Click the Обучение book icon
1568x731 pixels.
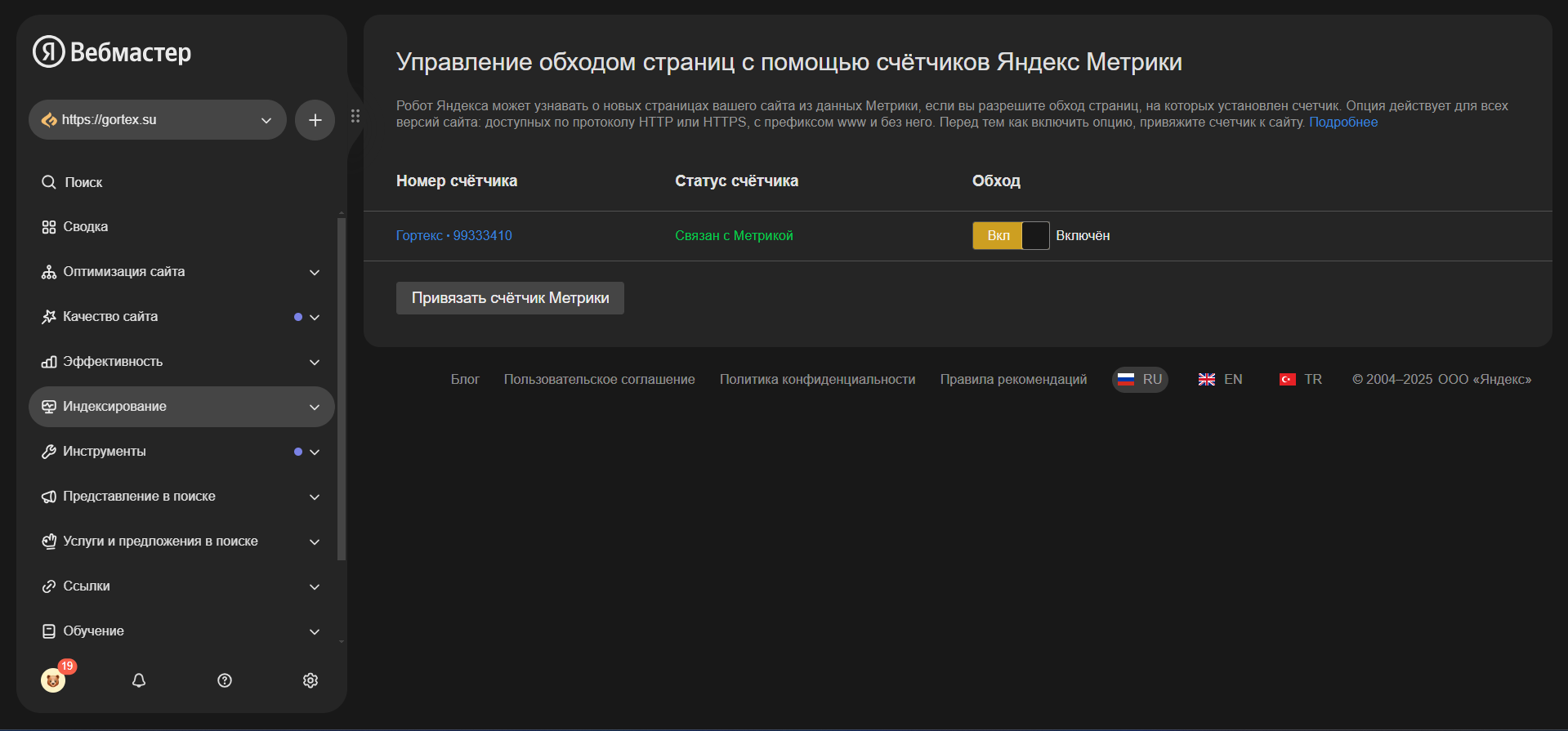pyautogui.click(x=49, y=631)
